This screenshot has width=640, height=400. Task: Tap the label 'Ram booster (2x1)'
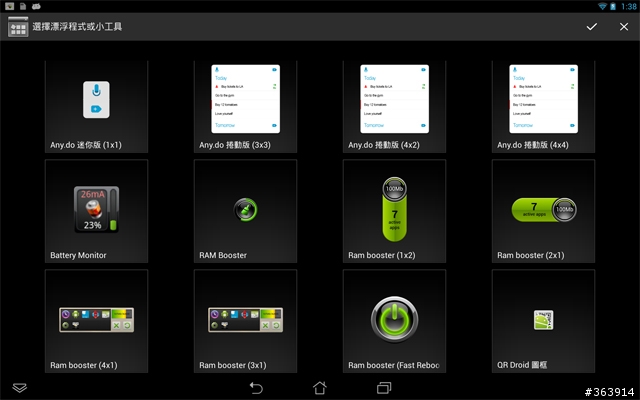531,255
